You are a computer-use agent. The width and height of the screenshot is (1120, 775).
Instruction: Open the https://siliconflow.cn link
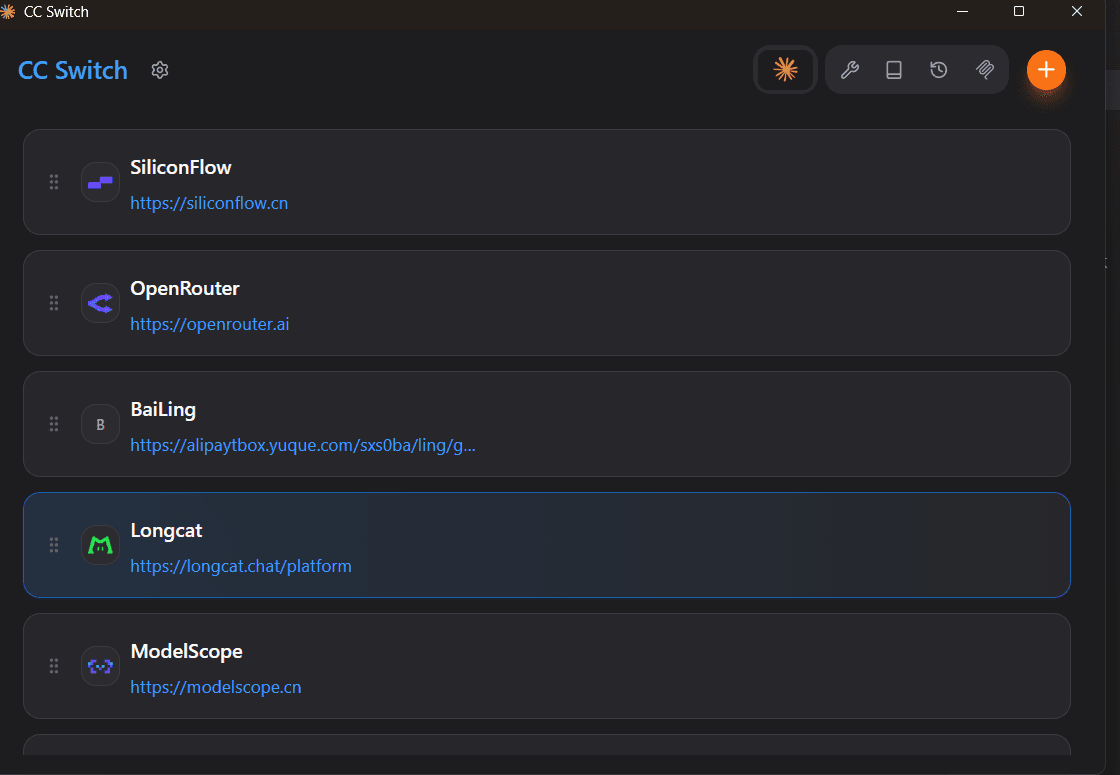tap(209, 204)
